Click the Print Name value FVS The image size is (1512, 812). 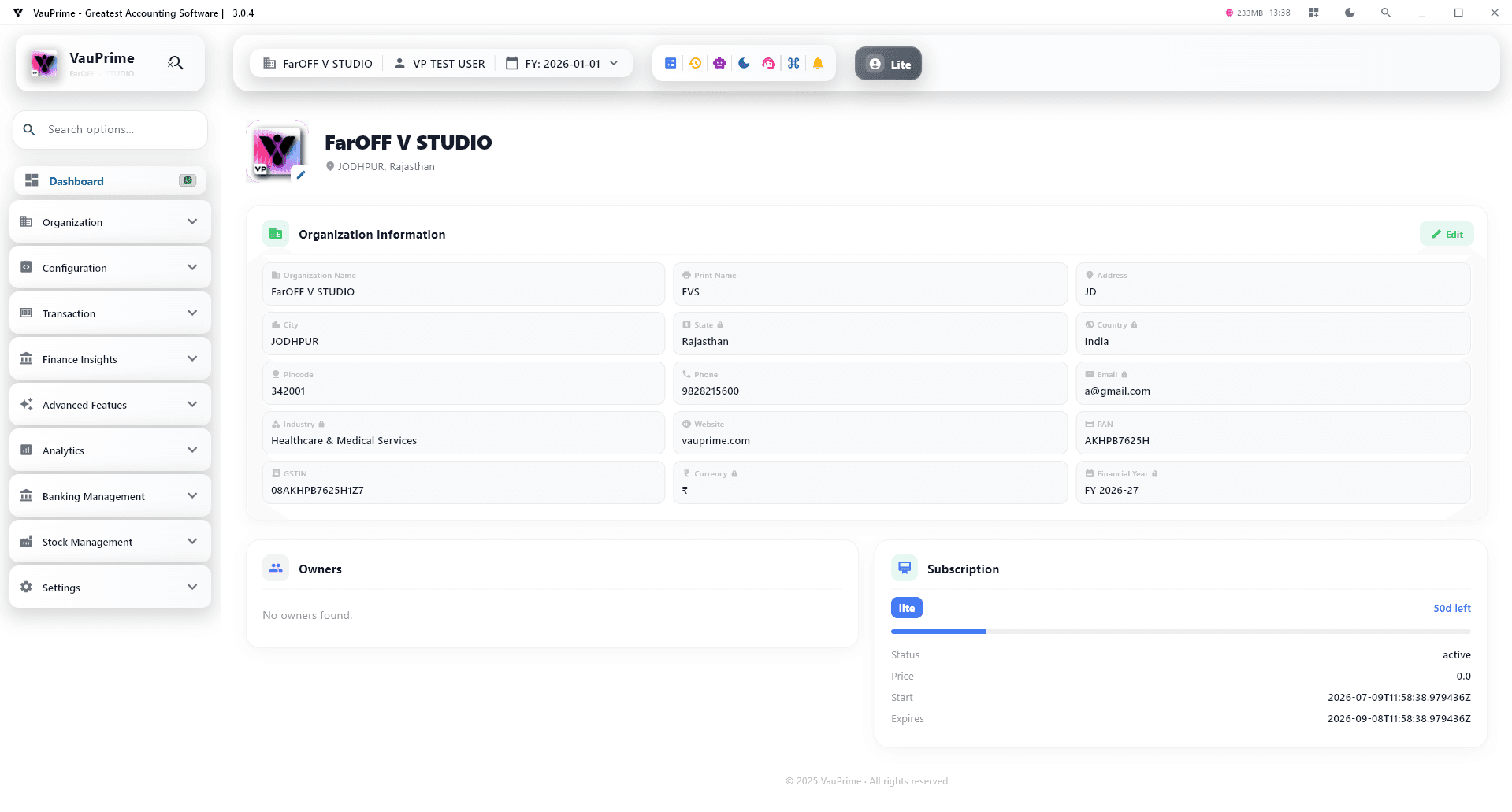tap(690, 291)
